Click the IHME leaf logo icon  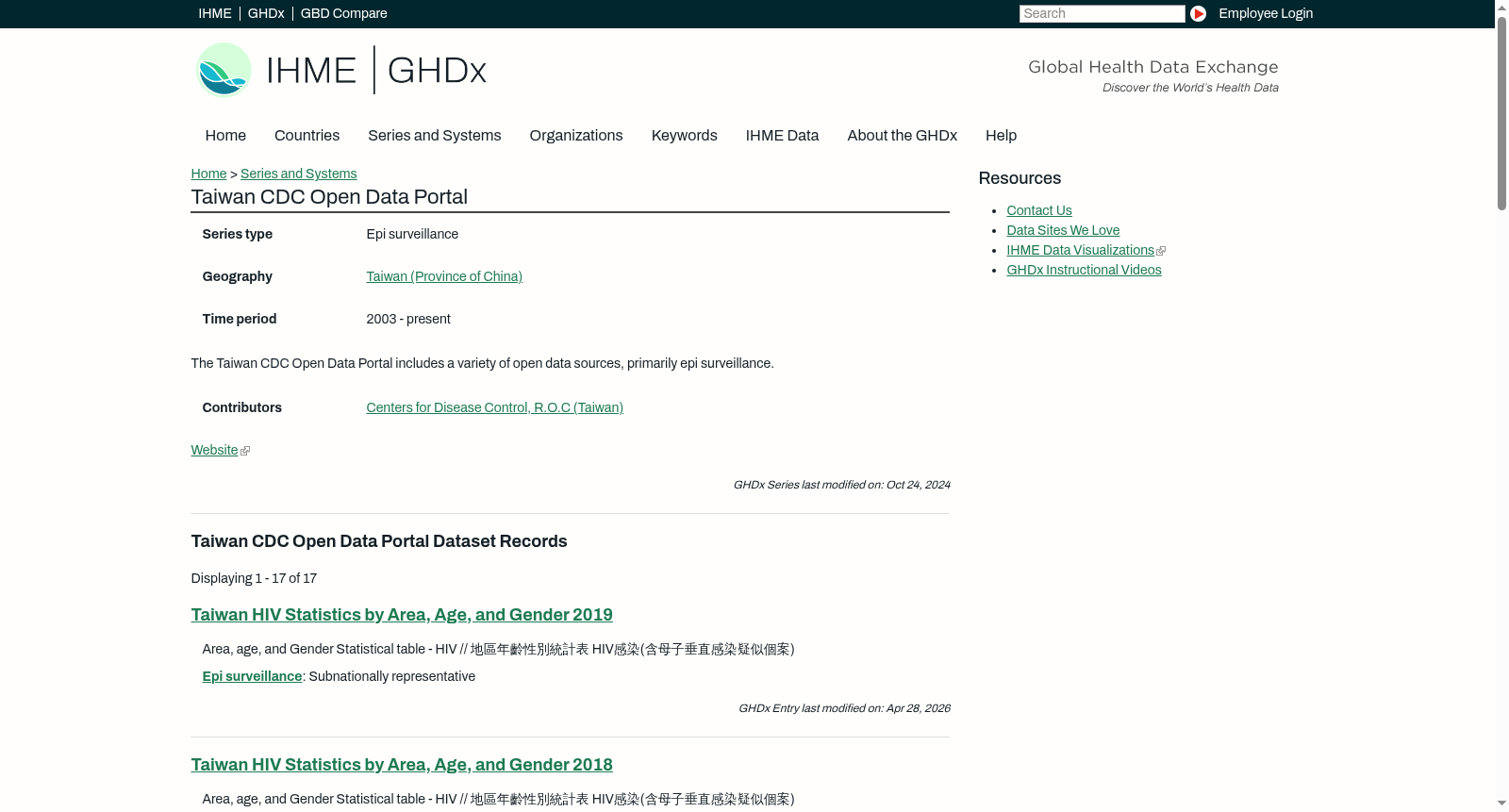224,70
